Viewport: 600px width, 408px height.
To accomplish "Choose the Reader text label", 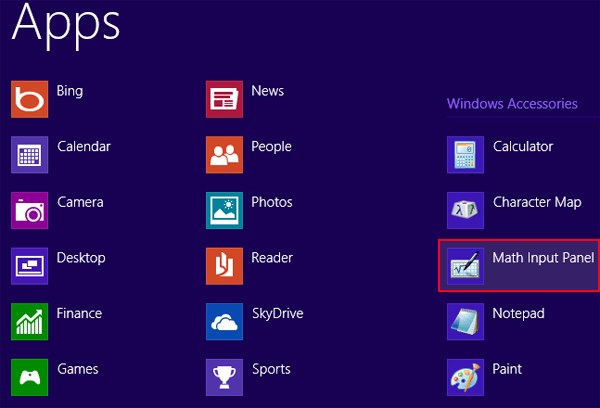I will click(272, 258).
